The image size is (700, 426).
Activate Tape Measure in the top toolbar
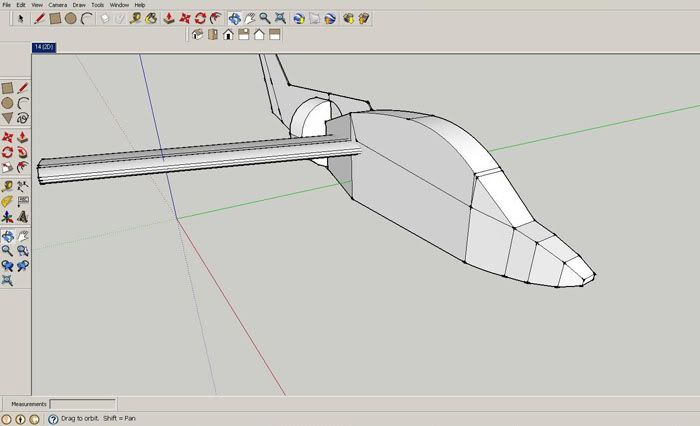coord(135,19)
